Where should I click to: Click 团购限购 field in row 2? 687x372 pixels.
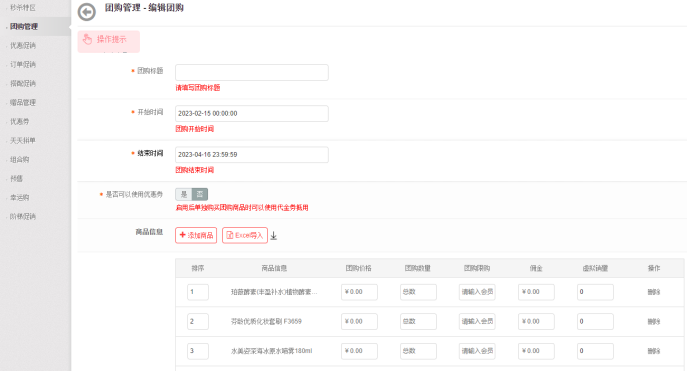[477, 321]
